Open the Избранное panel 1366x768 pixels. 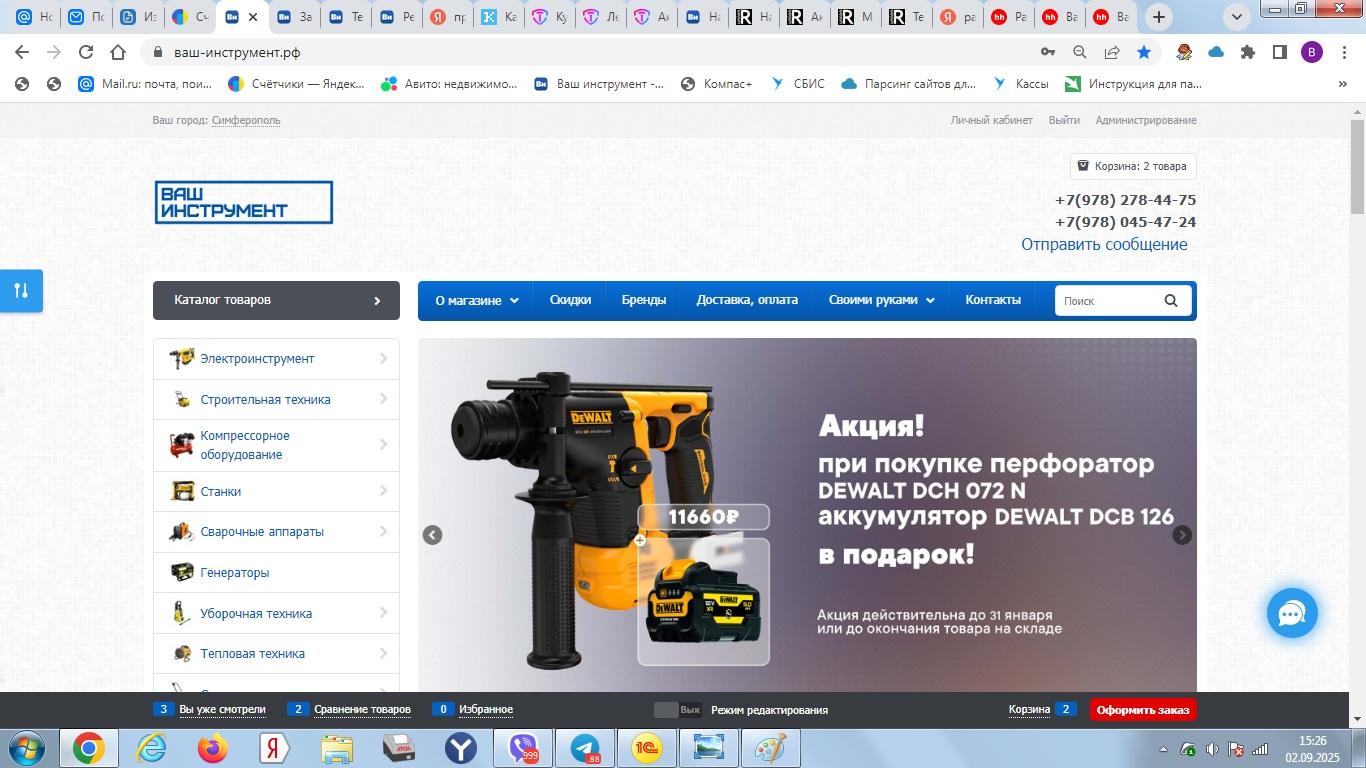486,710
